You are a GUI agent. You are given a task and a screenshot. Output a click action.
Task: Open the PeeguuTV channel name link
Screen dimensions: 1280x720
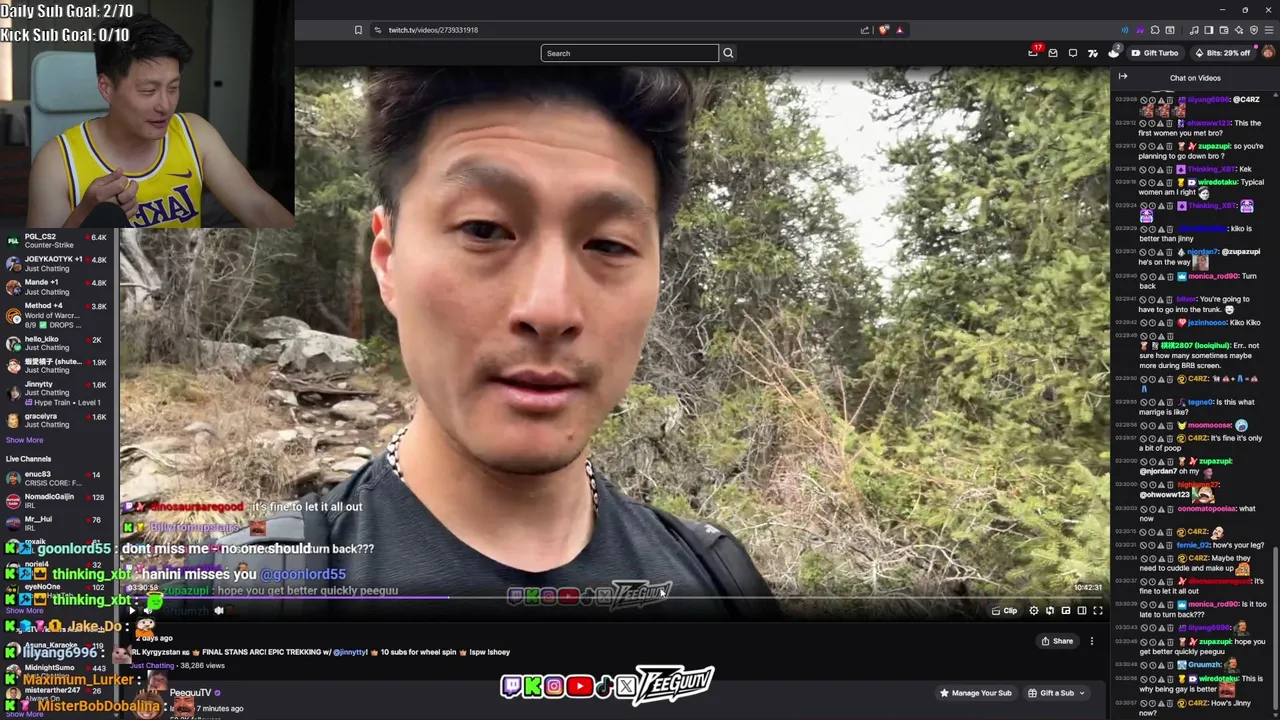(x=190, y=693)
